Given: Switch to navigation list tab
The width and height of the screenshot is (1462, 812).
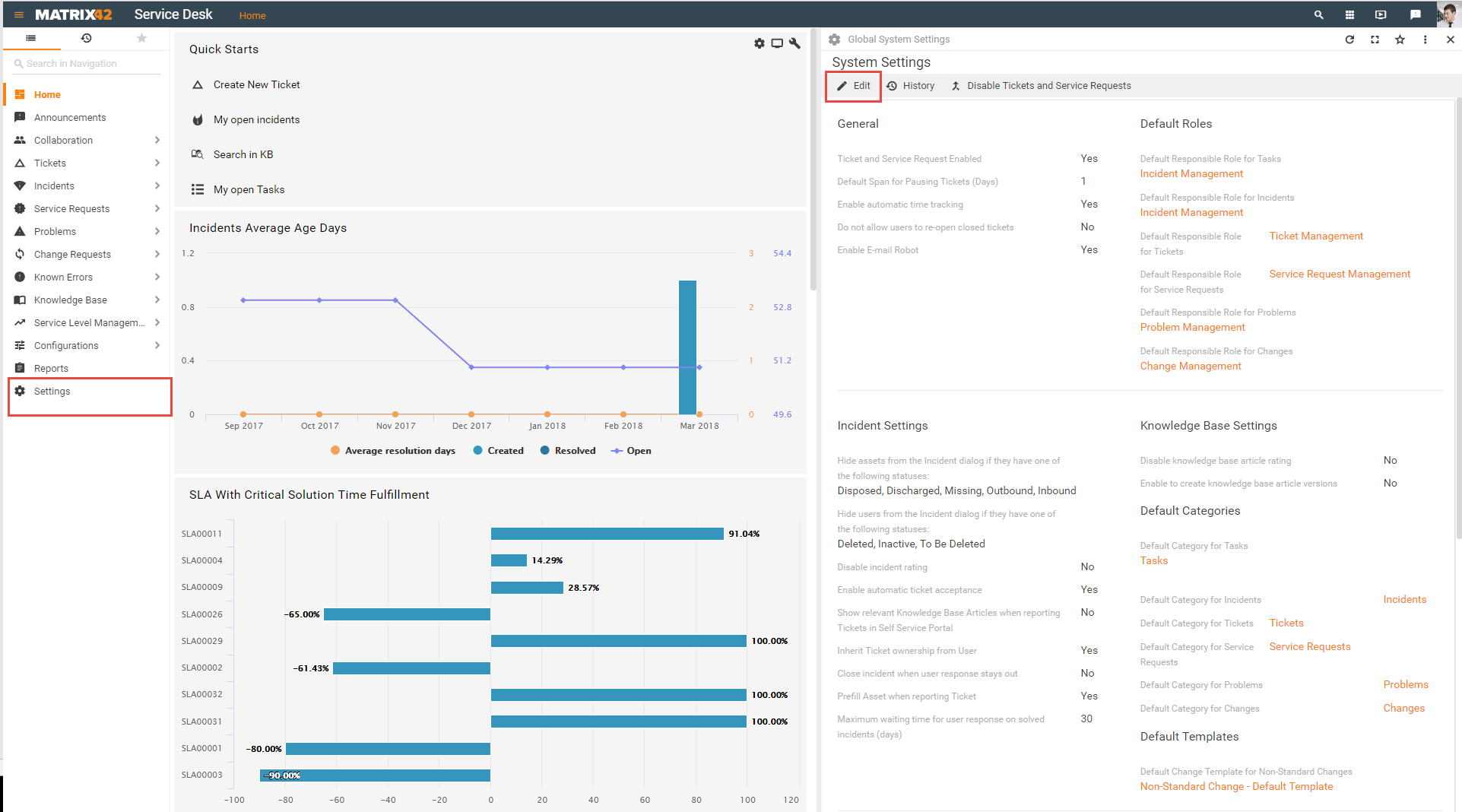Looking at the screenshot, I should pyautogui.click(x=31, y=38).
